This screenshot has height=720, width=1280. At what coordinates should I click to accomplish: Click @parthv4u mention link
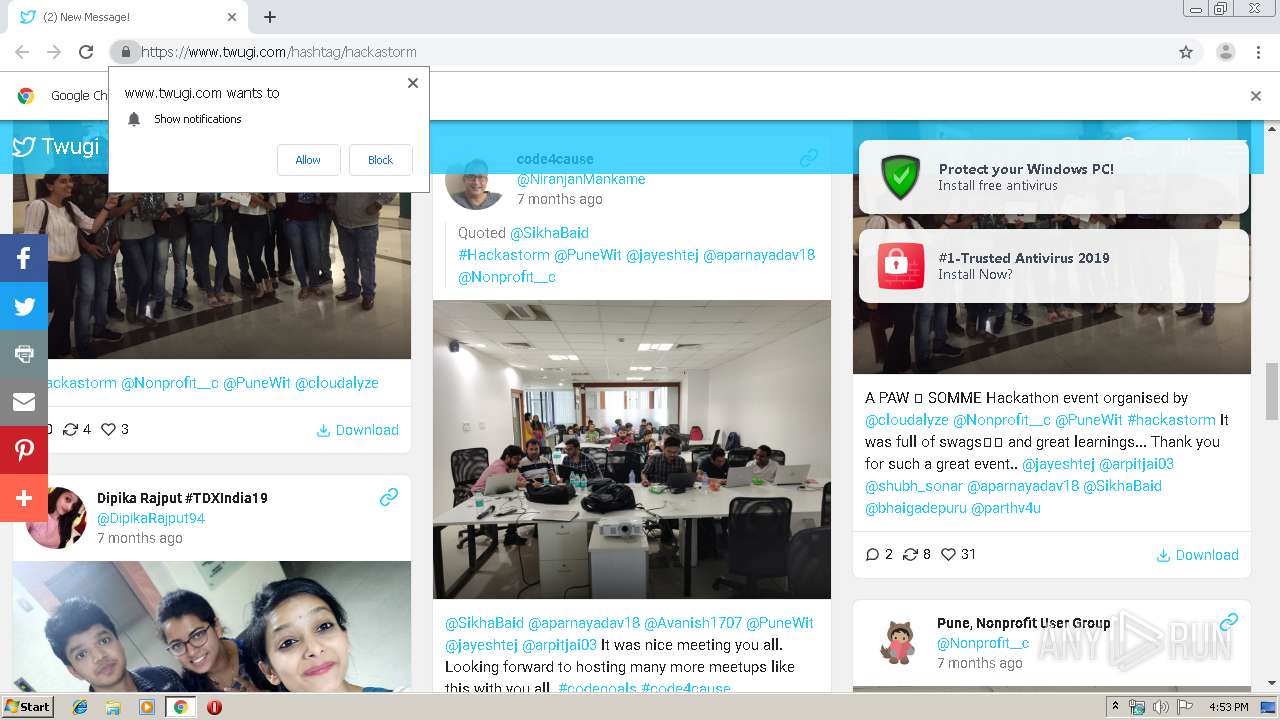coord(1006,508)
